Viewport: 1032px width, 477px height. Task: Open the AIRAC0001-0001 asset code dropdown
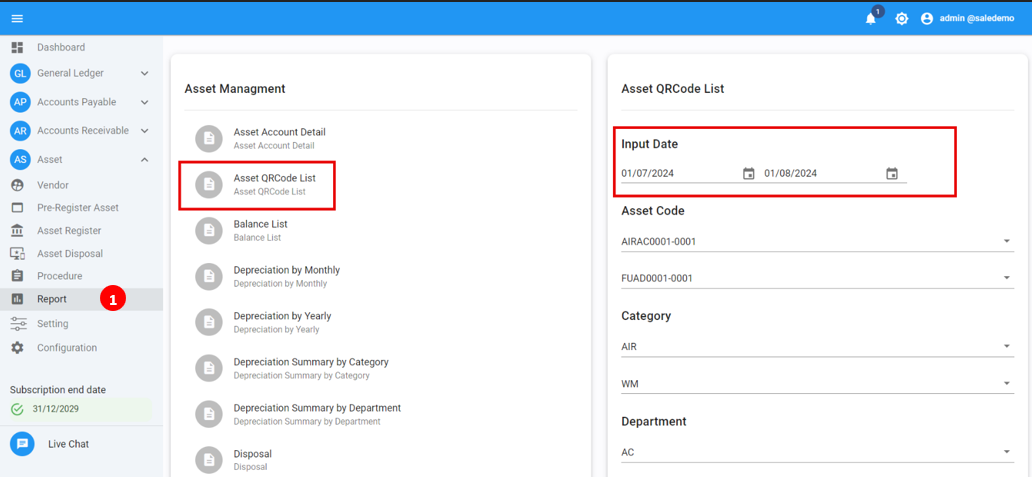click(x=1006, y=242)
